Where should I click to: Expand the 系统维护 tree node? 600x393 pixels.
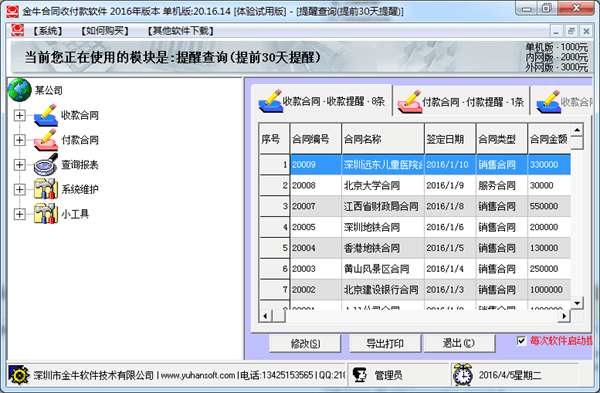pyautogui.click(x=19, y=189)
